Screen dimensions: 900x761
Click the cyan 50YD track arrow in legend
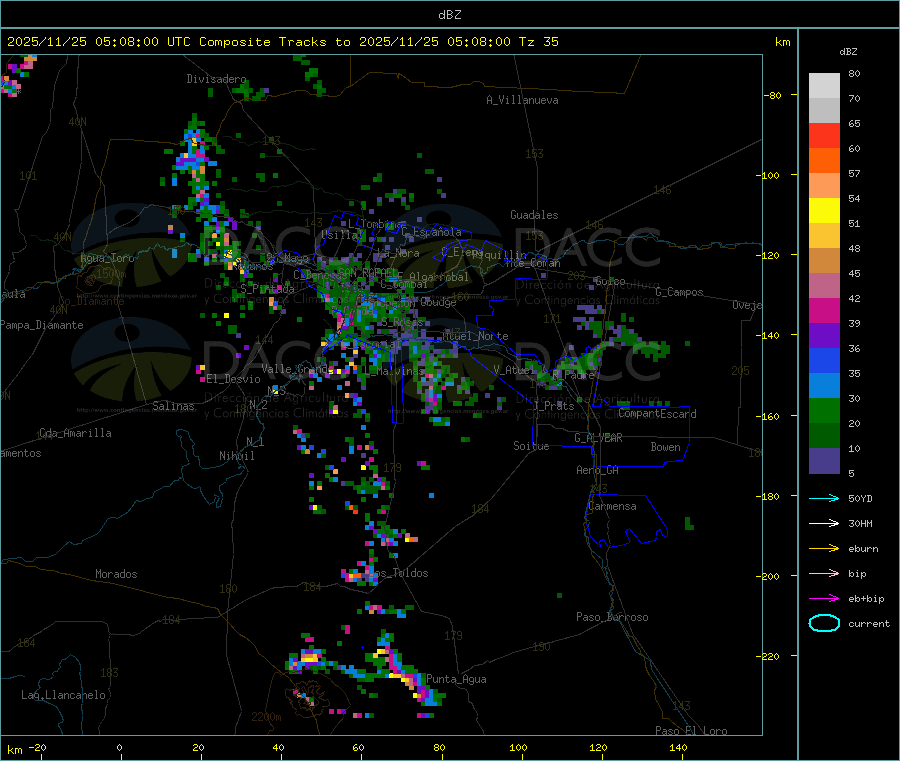point(824,498)
